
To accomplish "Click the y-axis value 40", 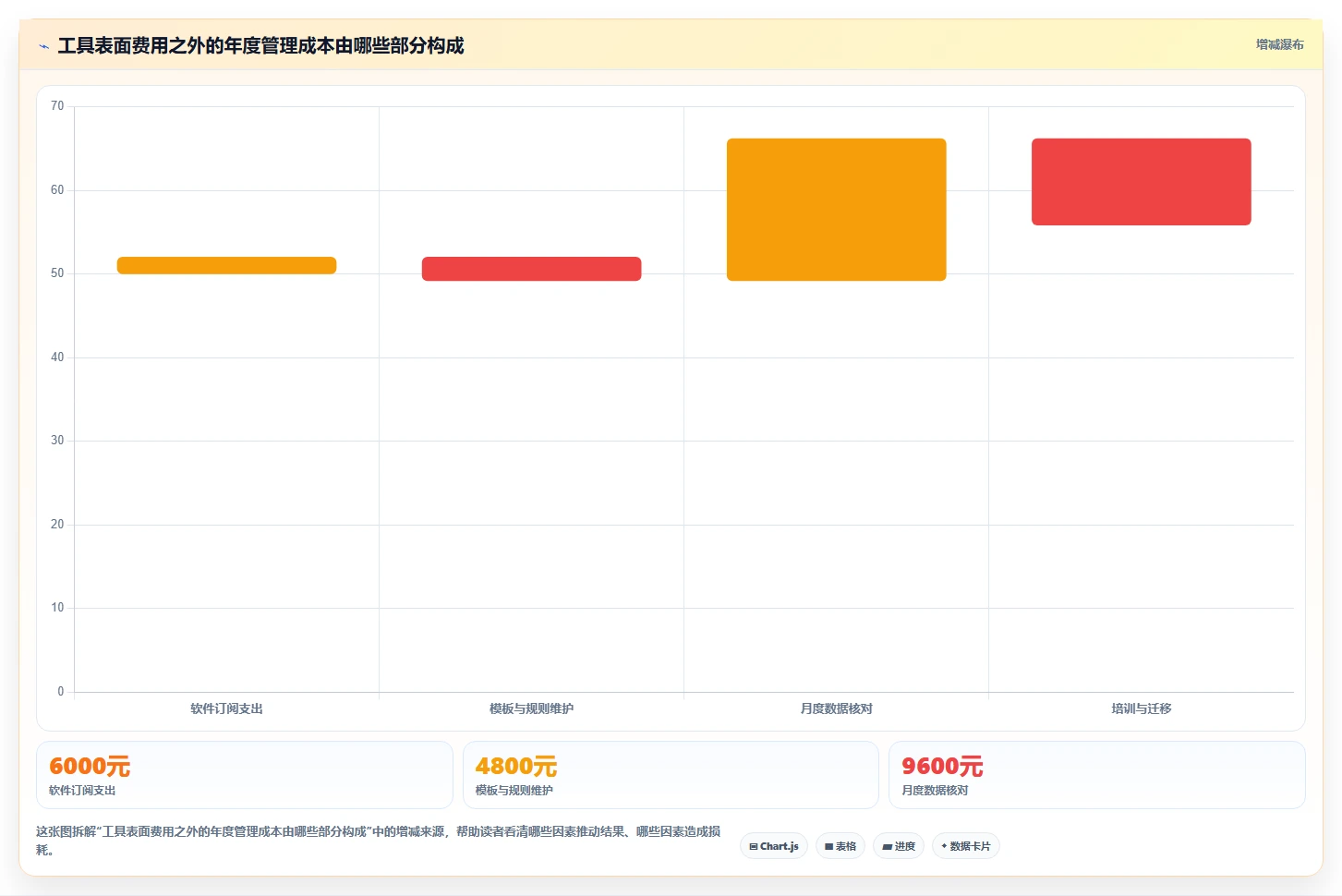I will click(x=57, y=357).
